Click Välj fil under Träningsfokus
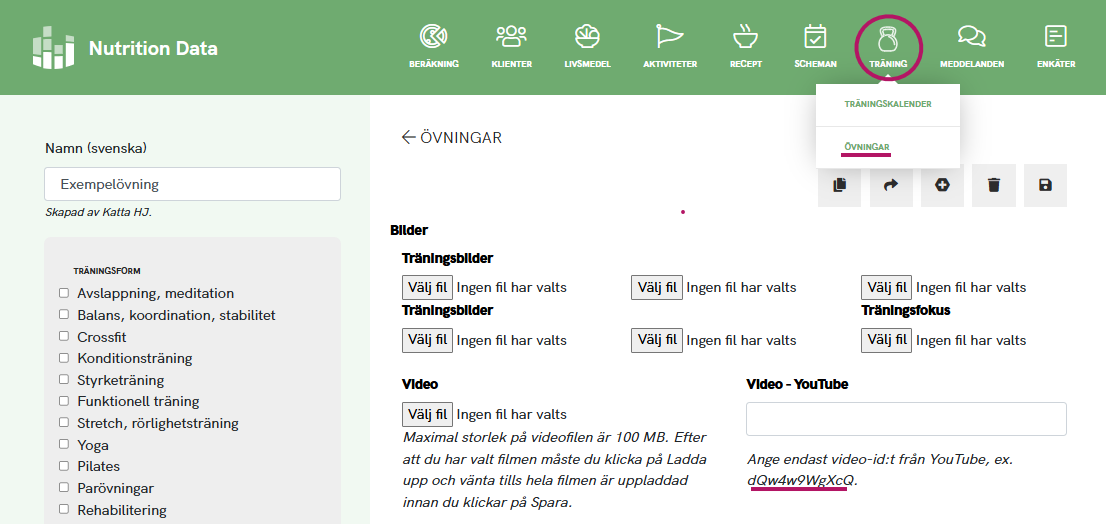This screenshot has height=524, width=1106. [x=886, y=340]
